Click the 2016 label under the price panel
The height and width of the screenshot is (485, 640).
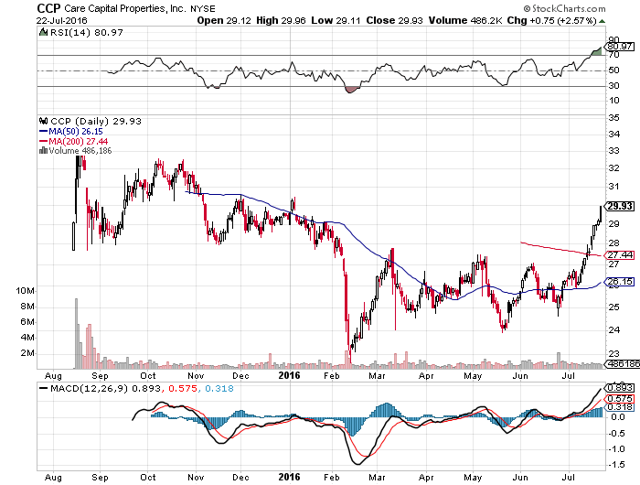click(x=289, y=376)
